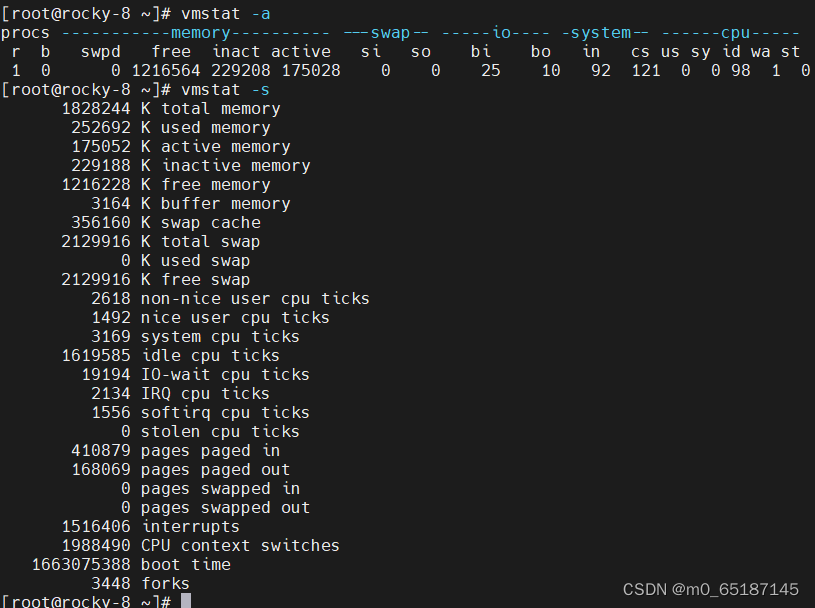The width and height of the screenshot is (815, 608).
Task: Click the '19194 IO-wait cpu ticks' line
Action: pos(195,374)
